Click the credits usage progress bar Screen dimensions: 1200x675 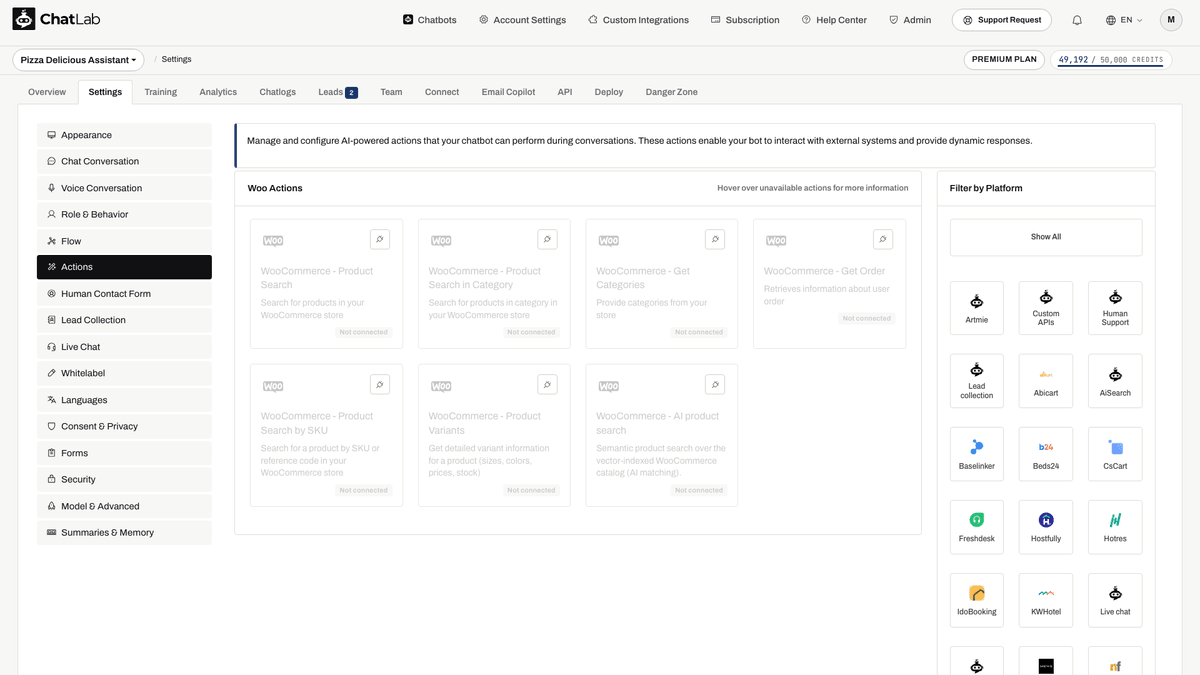[1110, 67]
